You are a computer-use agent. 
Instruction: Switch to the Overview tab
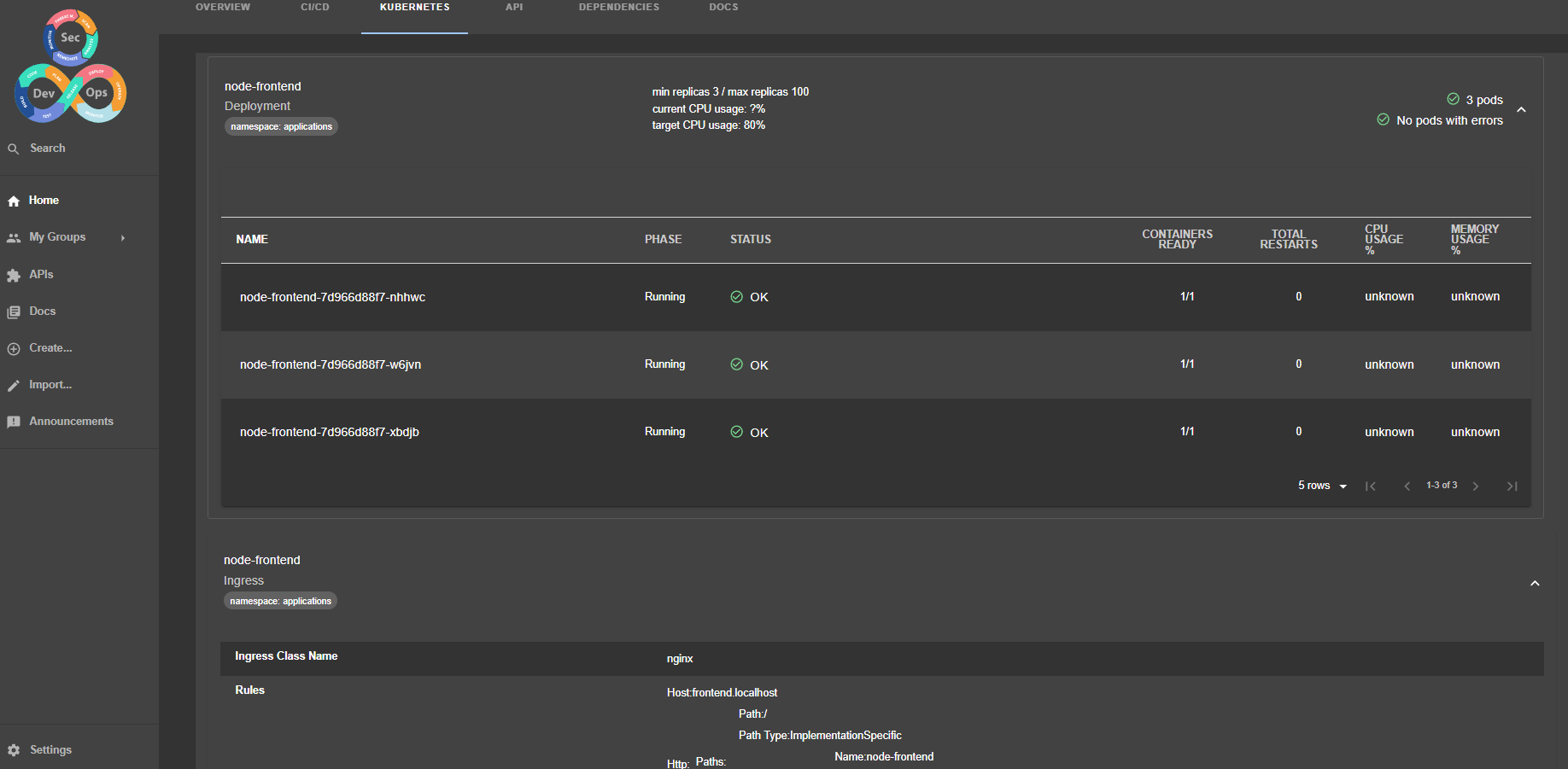(x=223, y=7)
